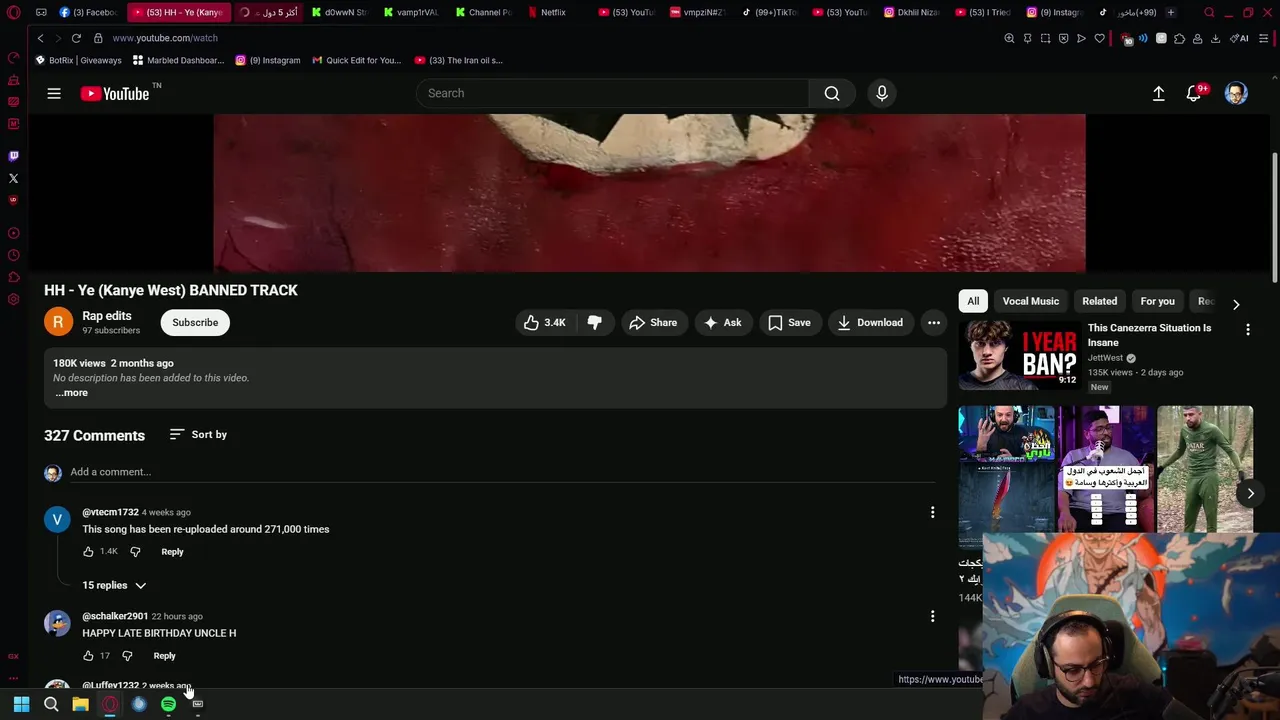Open the Twitch icon in Opera sidebar
The height and width of the screenshot is (720, 1280).
(13, 156)
